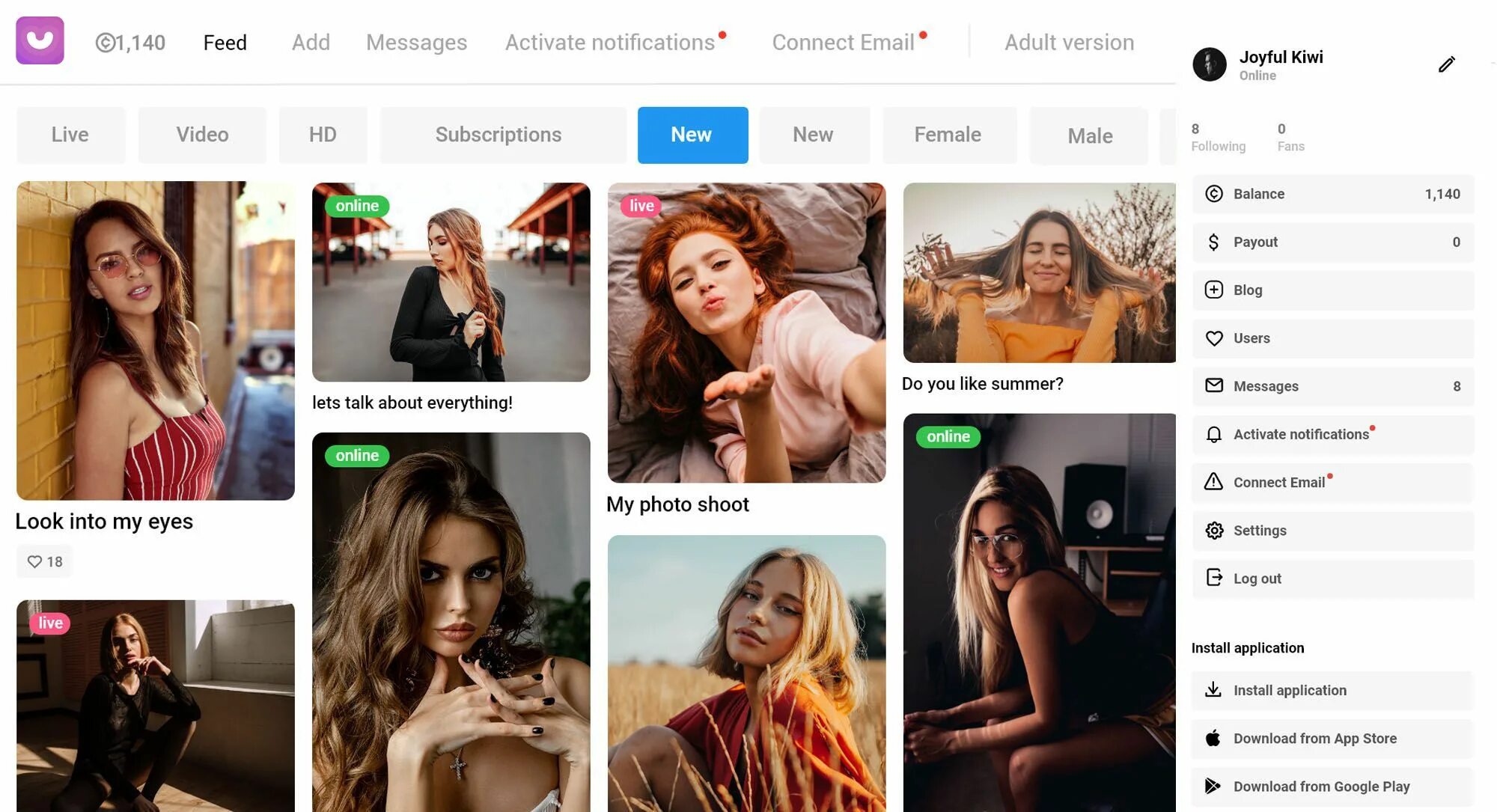Screen dimensions: 1497x812
Task: Open the Feed navigation menu item
Action: point(224,42)
